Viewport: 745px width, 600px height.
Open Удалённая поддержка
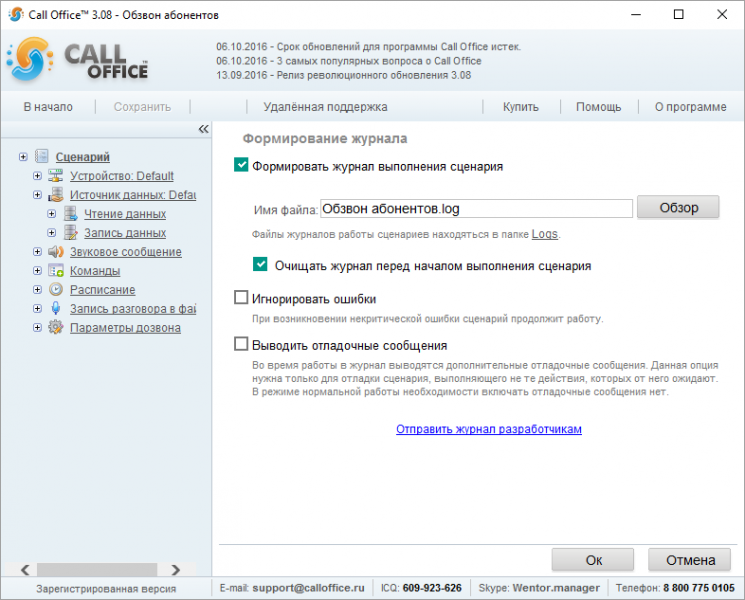(x=325, y=107)
